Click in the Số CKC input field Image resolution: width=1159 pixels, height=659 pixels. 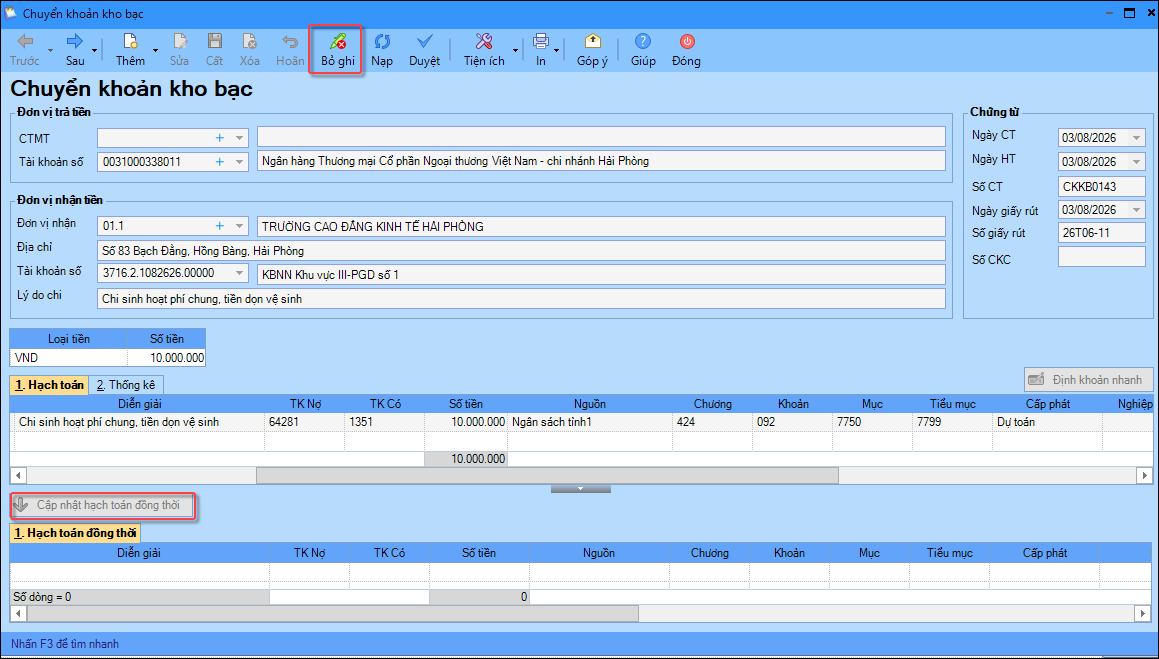tap(1101, 256)
